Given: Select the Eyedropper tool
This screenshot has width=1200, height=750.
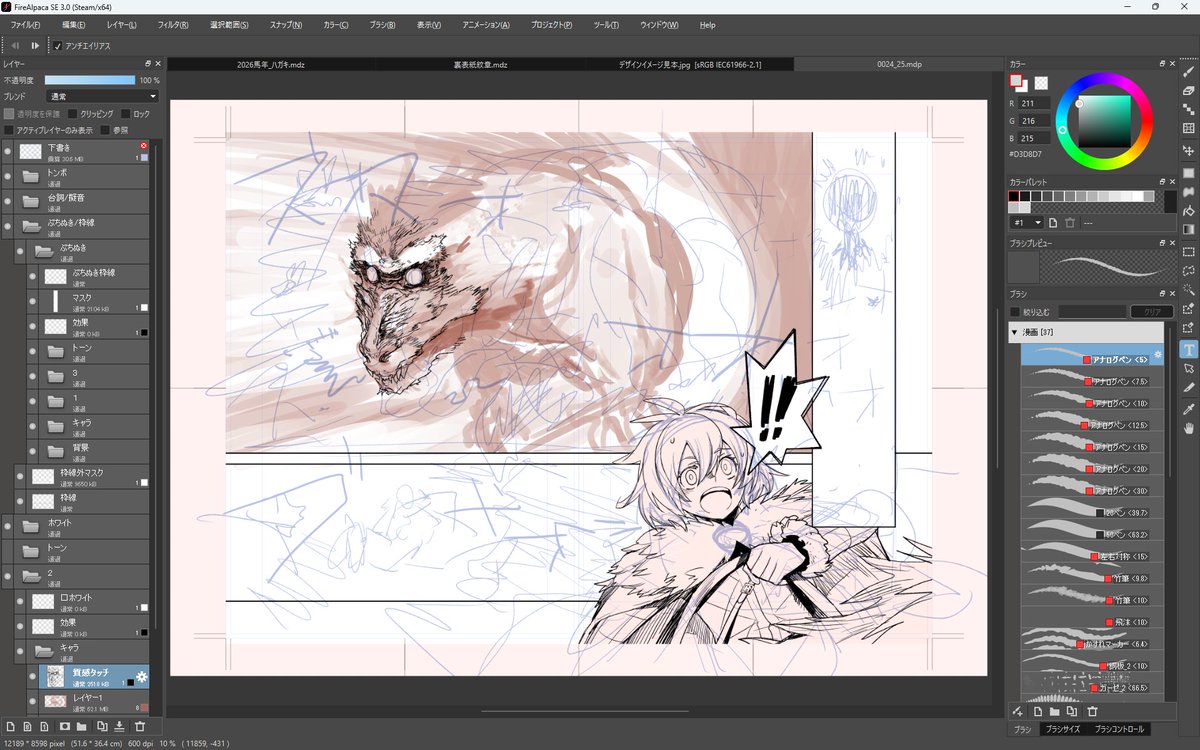Looking at the screenshot, I should tap(1188, 409).
